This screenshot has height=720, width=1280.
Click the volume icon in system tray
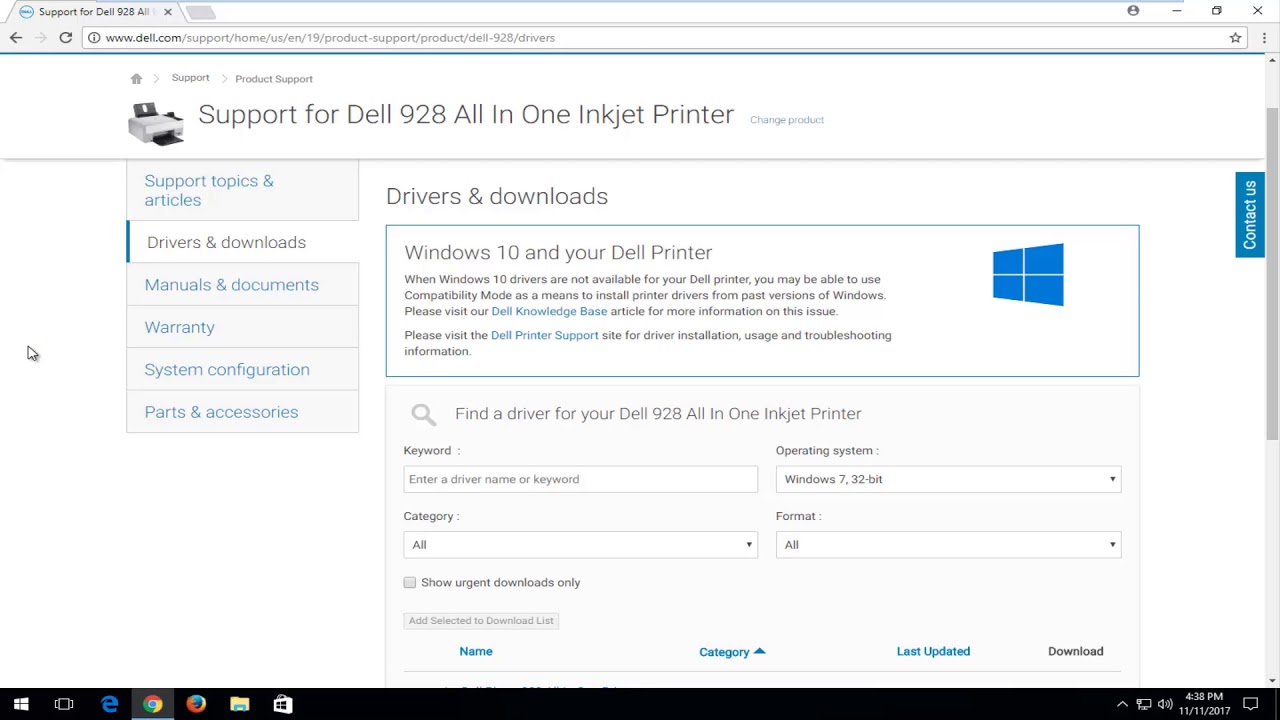tap(1165, 705)
